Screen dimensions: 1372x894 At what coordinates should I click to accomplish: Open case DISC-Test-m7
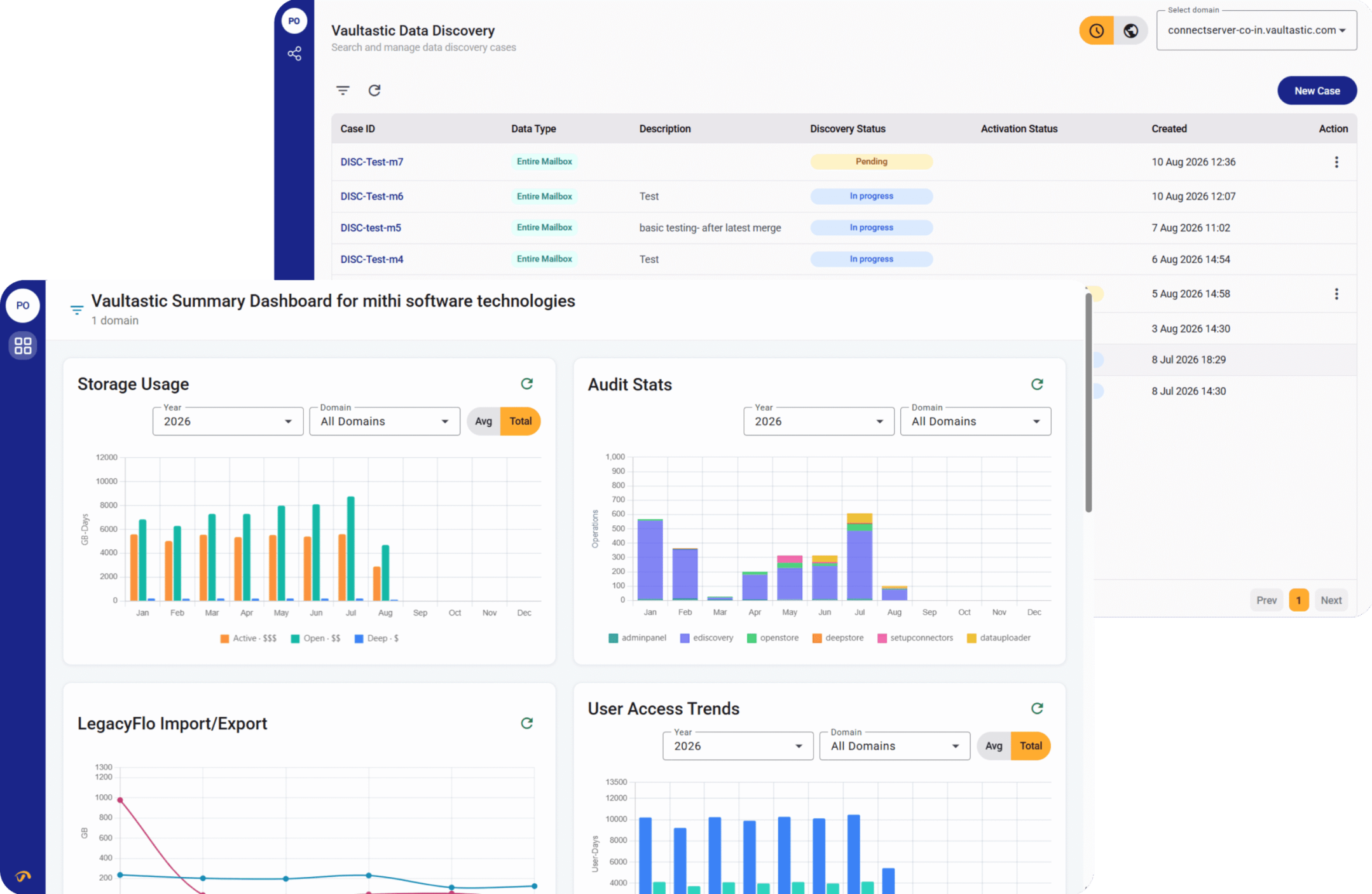(x=372, y=162)
